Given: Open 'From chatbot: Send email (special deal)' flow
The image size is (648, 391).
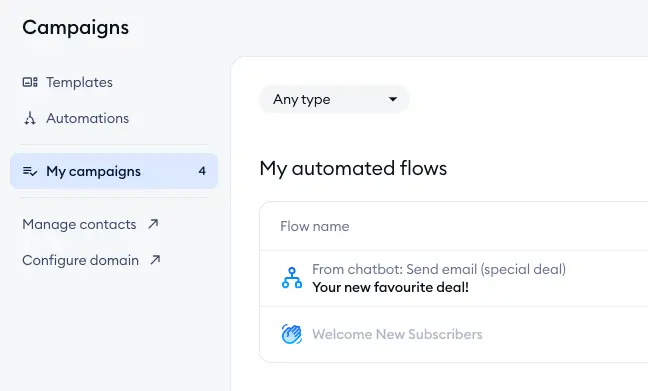Looking at the screenshot, I should (439, 269).
